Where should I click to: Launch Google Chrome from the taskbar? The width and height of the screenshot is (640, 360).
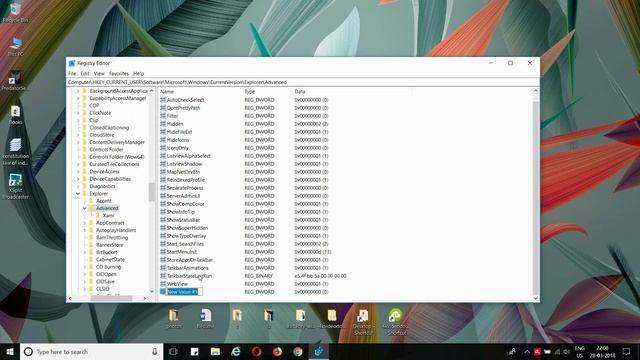[298, 351]
